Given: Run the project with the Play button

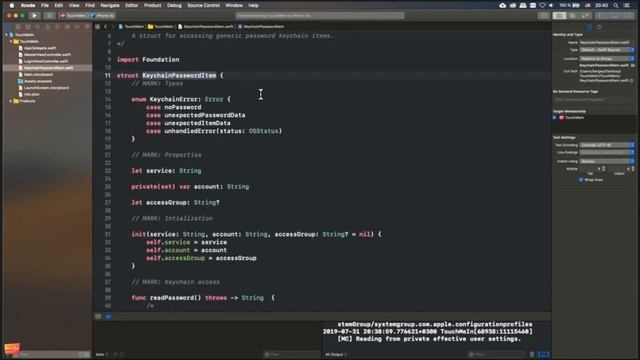Looking at the screenshot, I should [35, 16].
